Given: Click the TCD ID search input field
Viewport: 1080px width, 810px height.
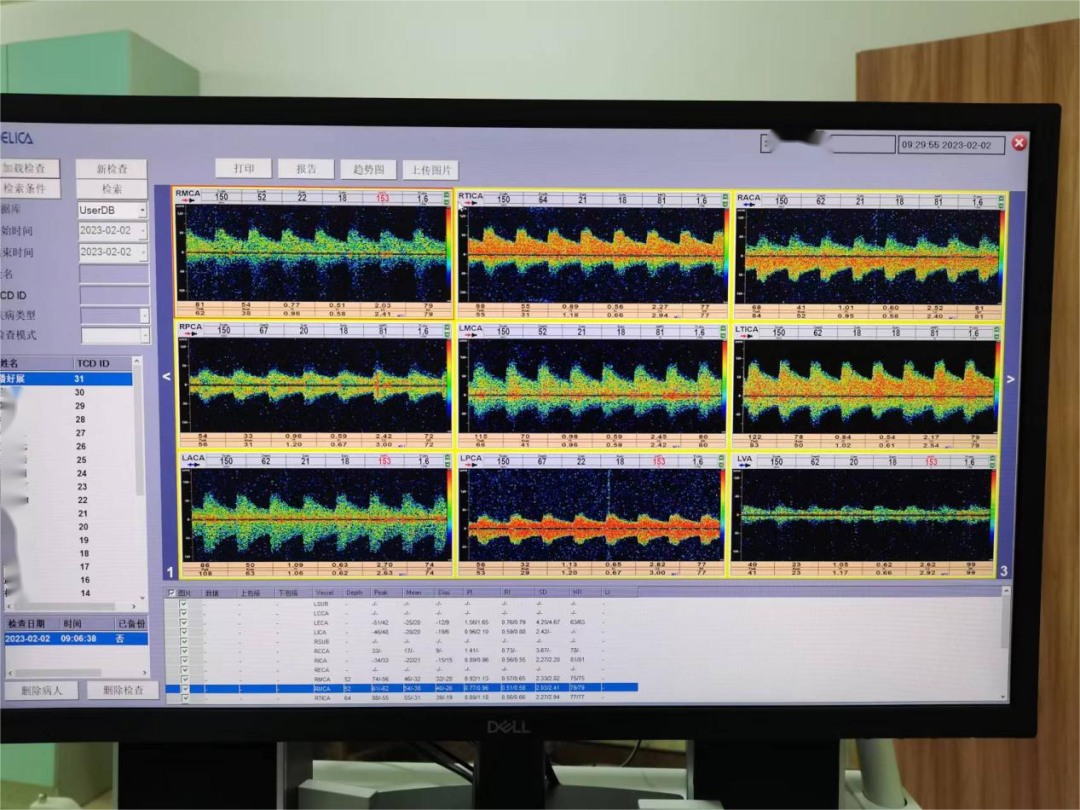Looking at the screenshot, I should tap(114, 295).
